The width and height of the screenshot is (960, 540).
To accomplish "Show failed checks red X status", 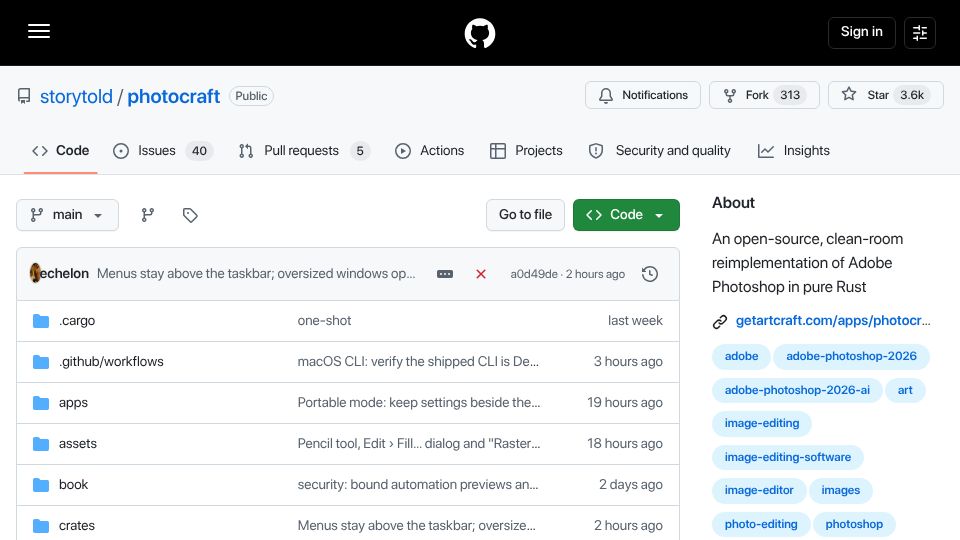I will (481, 274).
